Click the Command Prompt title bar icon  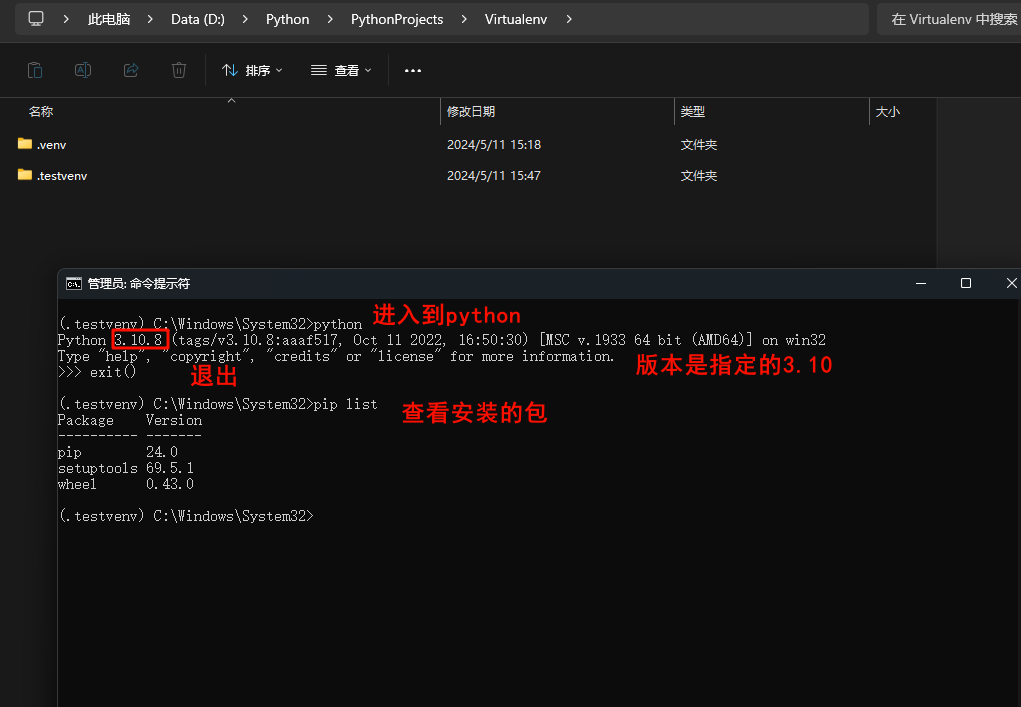point(74,284)
